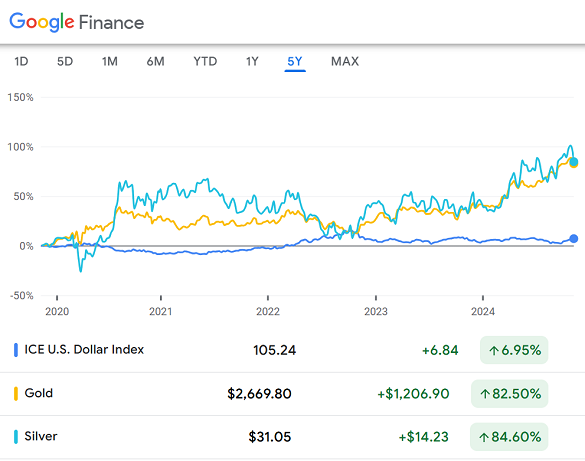Click the 82.50% gain badge
The width and height of the screenshot is (585, 461).
510,393
